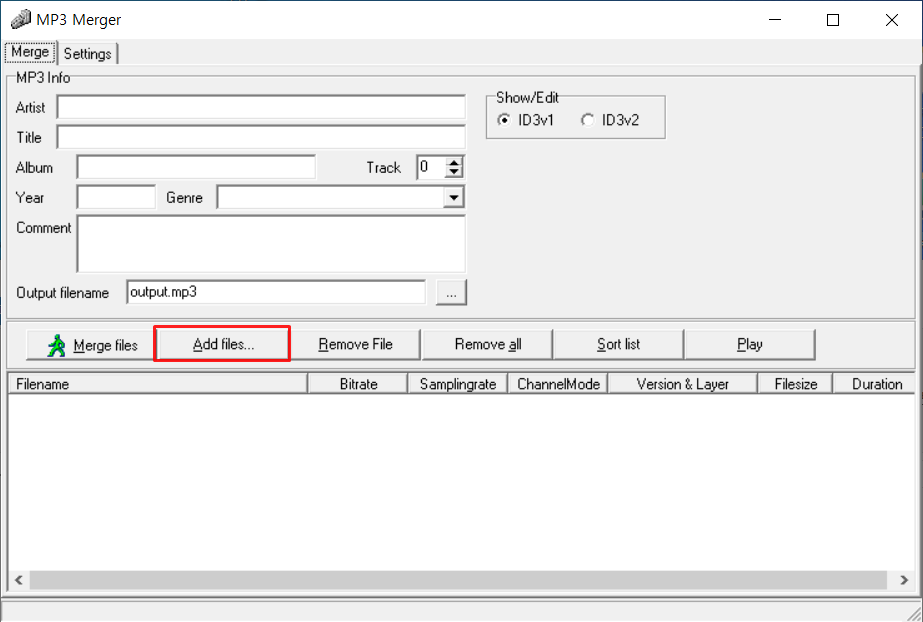The image size is (923, 622).
Task: Open the Genre dropdown
Action: point(453,197)
